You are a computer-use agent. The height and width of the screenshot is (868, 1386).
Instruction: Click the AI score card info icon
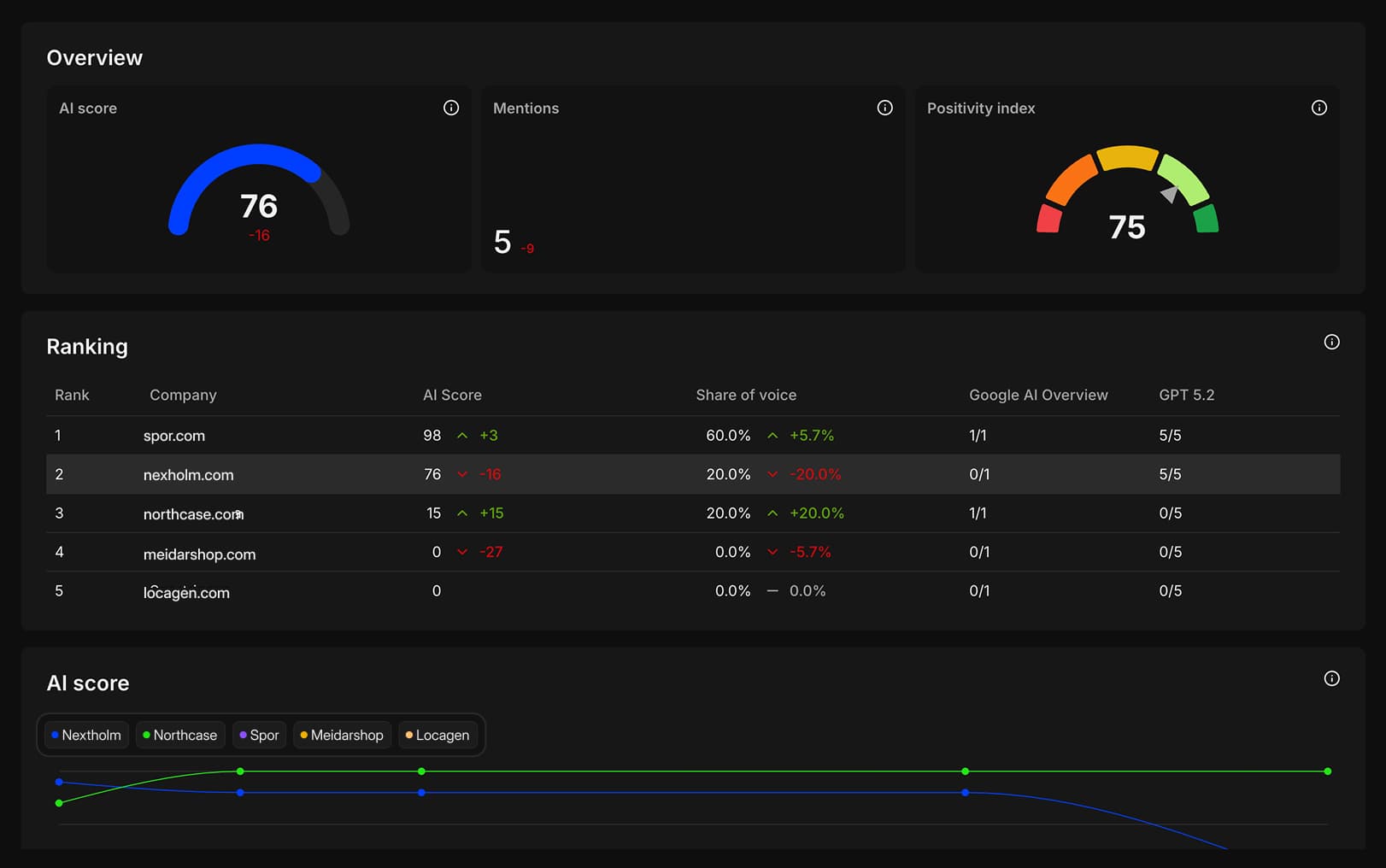[451, 108]
